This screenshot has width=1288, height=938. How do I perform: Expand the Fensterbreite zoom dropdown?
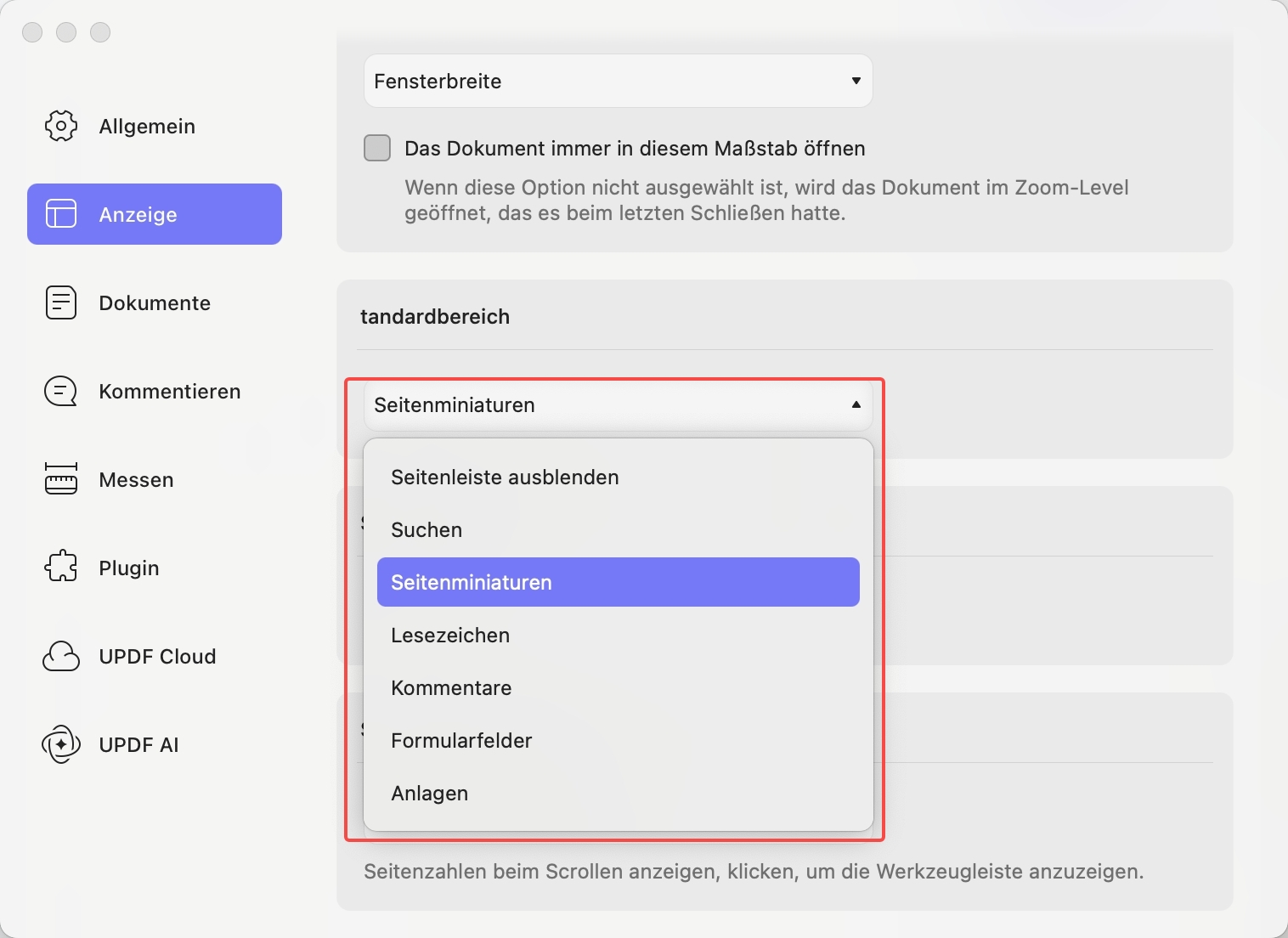point(619,81)
